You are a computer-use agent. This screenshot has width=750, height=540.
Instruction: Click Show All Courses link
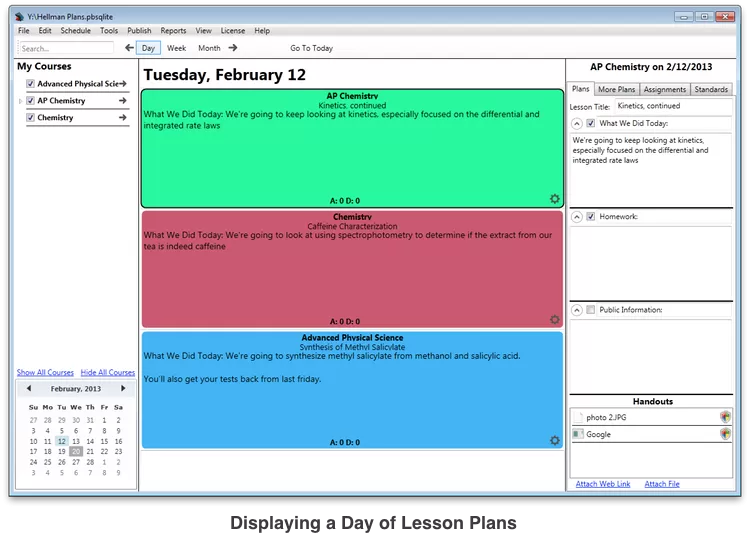45,372
